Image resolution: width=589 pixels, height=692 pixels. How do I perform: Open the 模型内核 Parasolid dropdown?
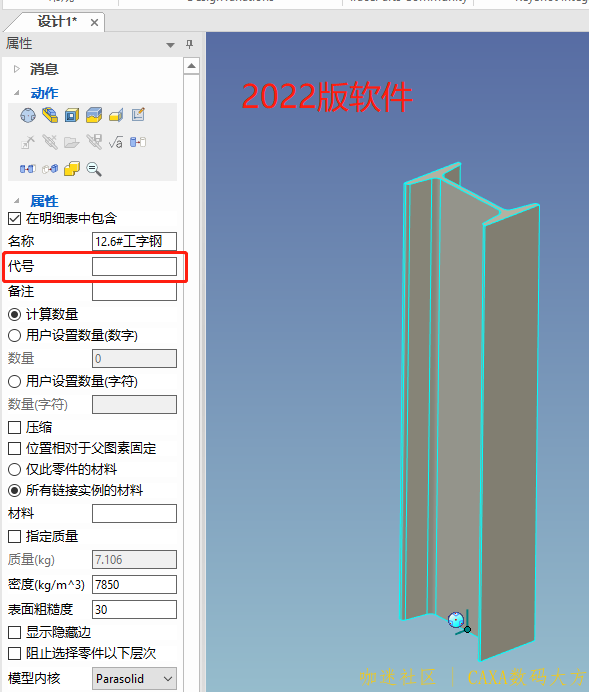[x=135, y=678]
